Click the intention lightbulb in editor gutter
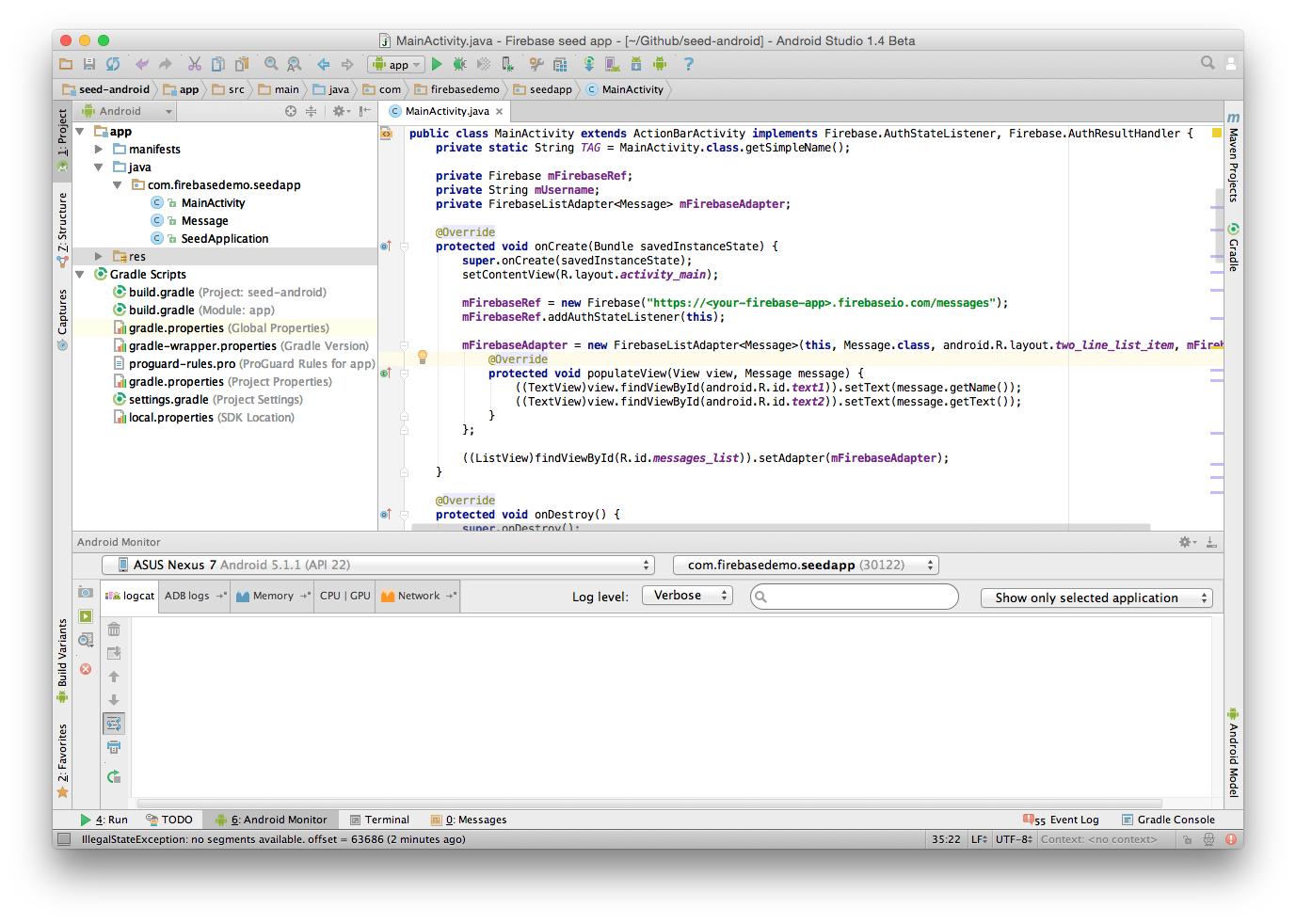 423,357
